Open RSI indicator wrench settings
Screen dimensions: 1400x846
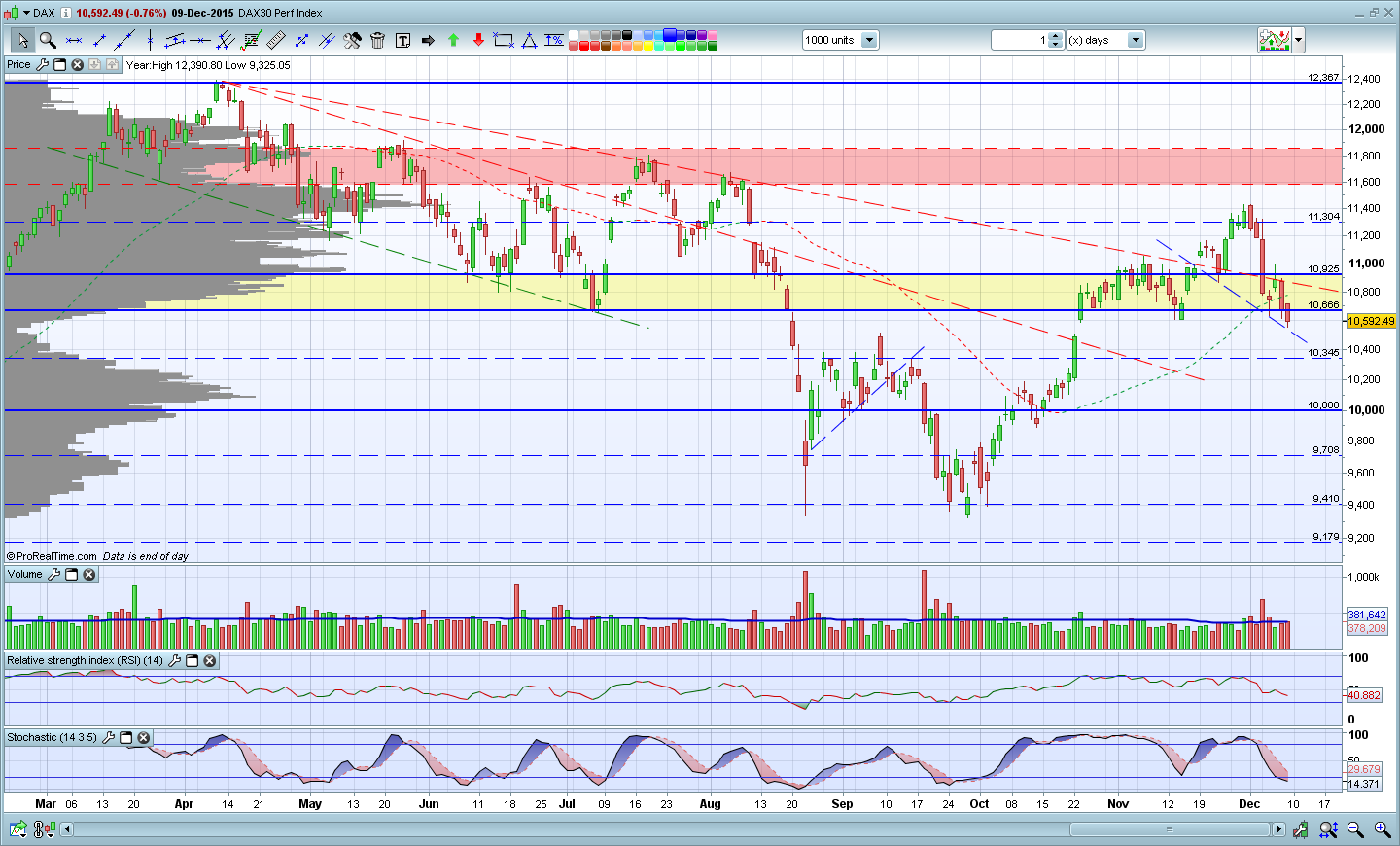pos(174,661)
